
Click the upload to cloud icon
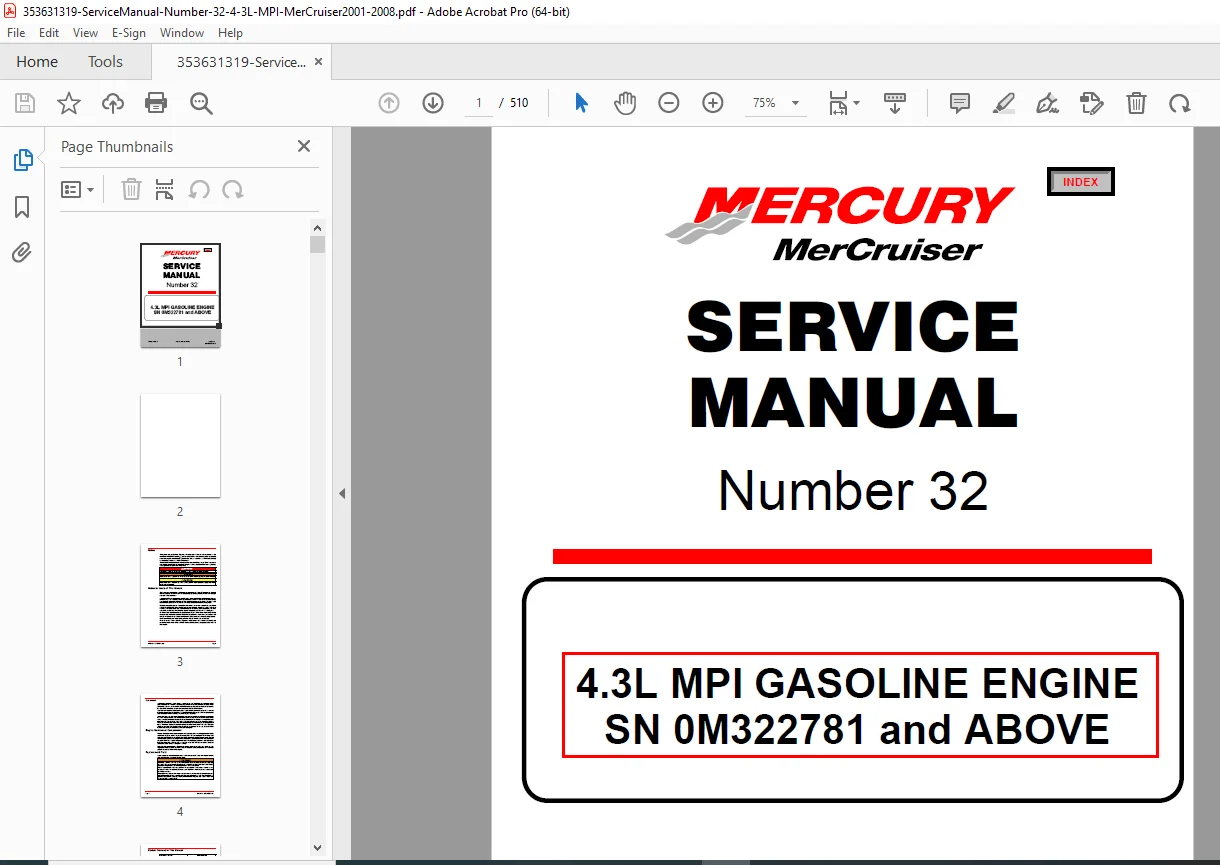tap(113, 103)
